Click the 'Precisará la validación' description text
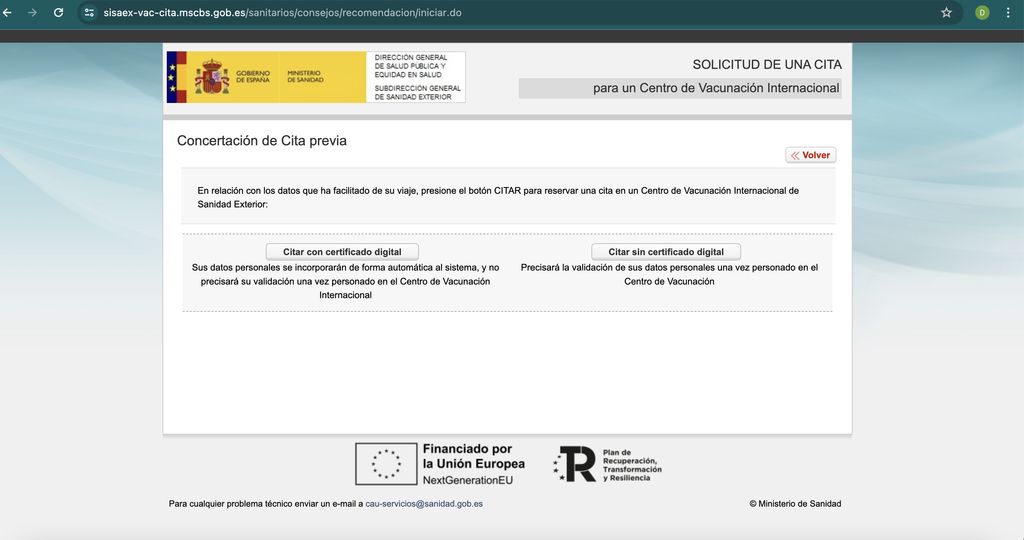1024x540 pixels. coord(669,274)
